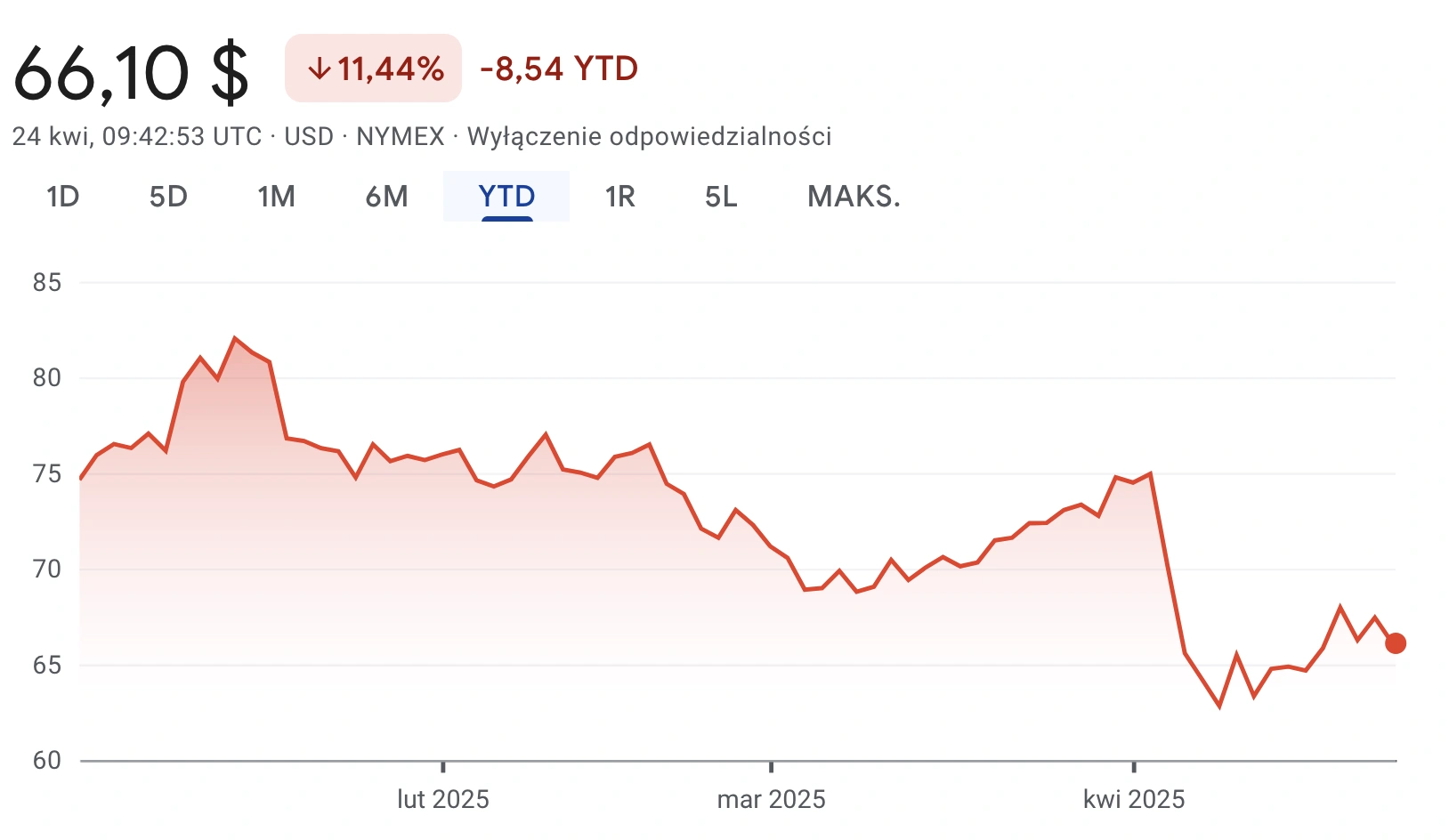Switch to the 1R yearly view

pyautogui.click(x=620, y=197)
